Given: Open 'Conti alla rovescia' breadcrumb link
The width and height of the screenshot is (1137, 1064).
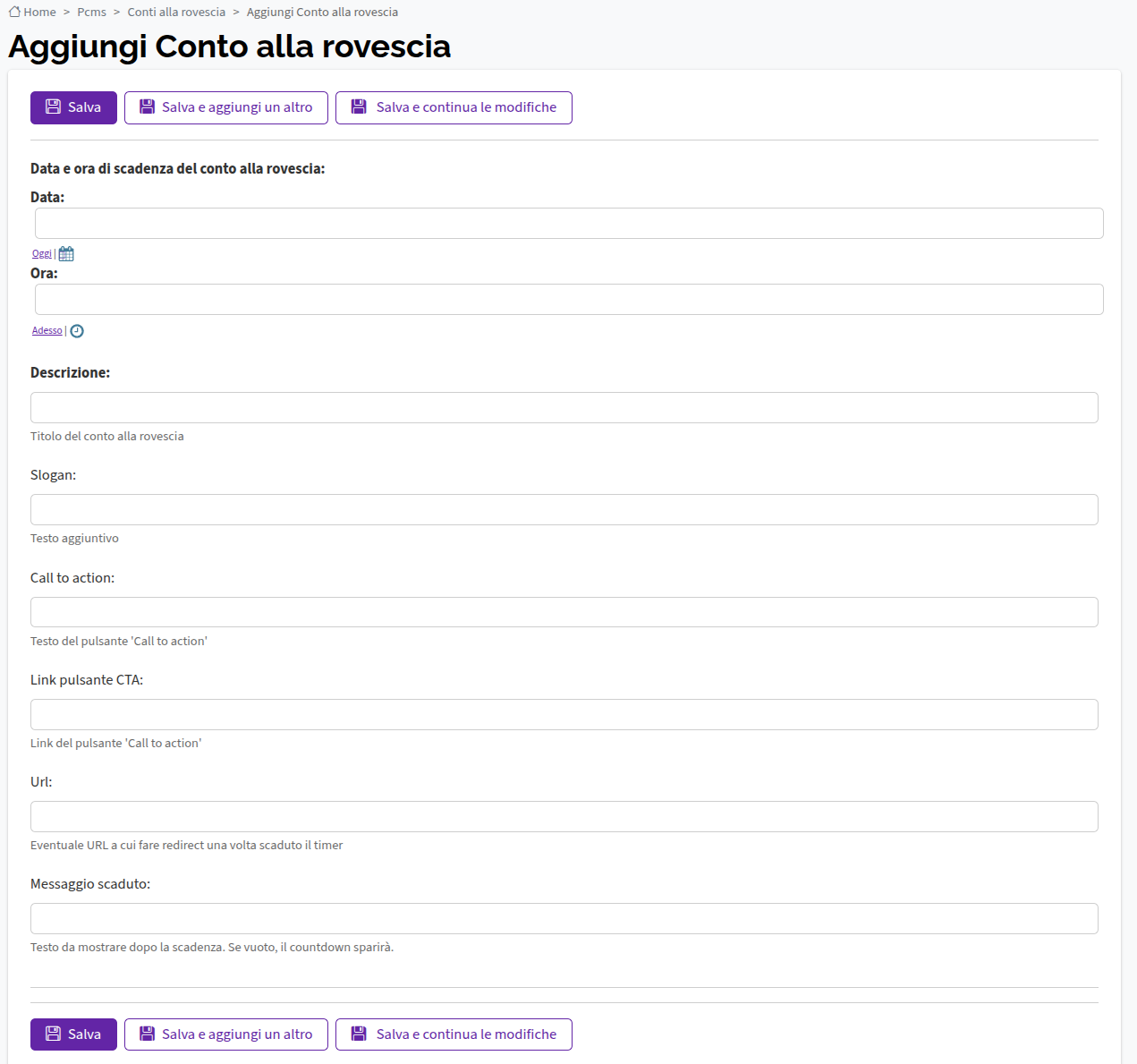Looking at the screenshot, I should [176, 12].
